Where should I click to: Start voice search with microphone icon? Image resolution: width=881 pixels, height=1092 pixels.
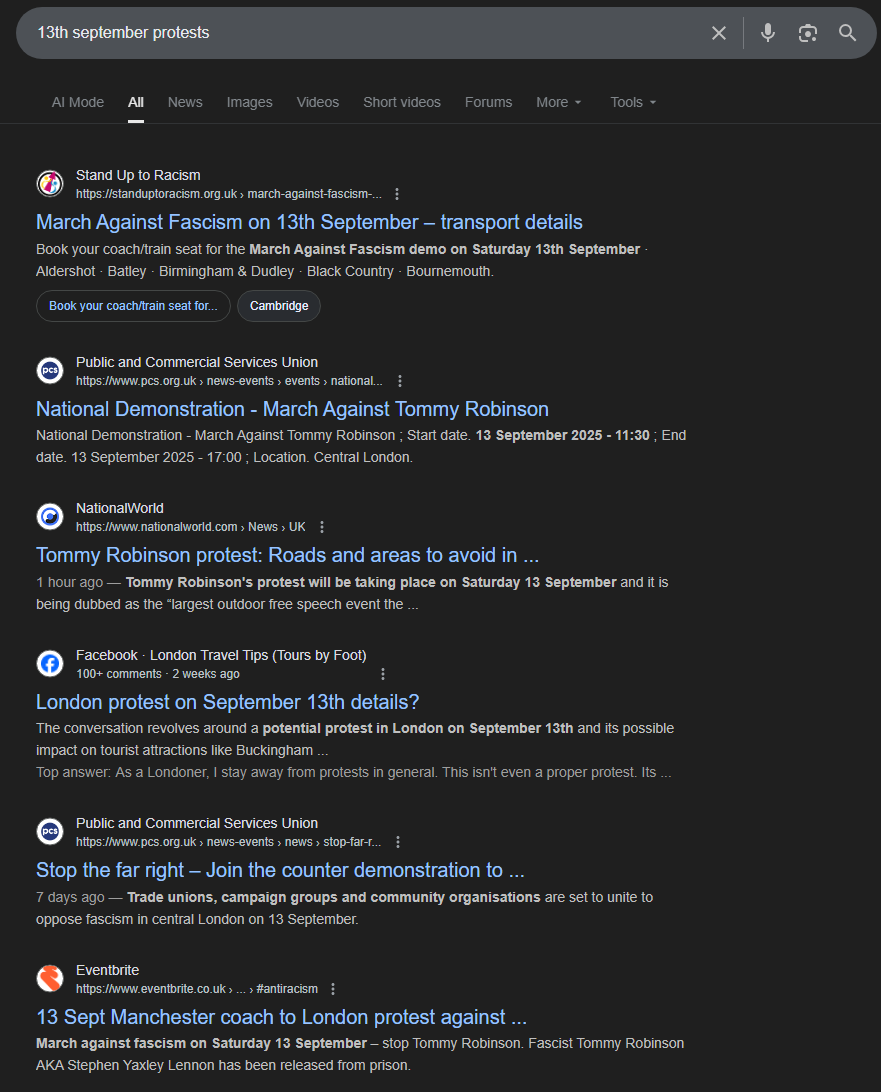[767, 33]
